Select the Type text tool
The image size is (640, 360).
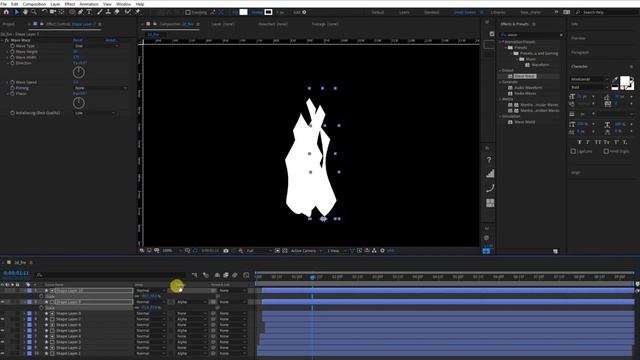point(89,12)
